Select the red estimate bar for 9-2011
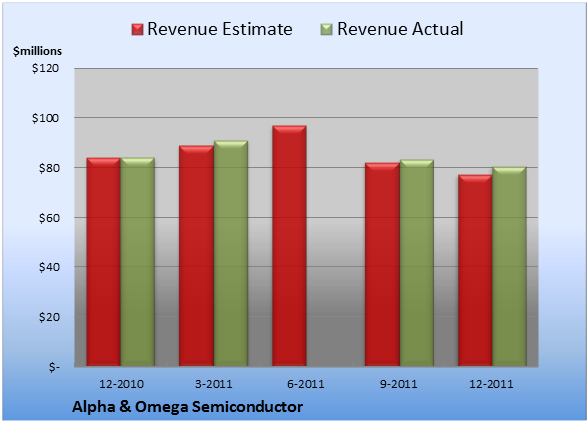 point(382,264)
